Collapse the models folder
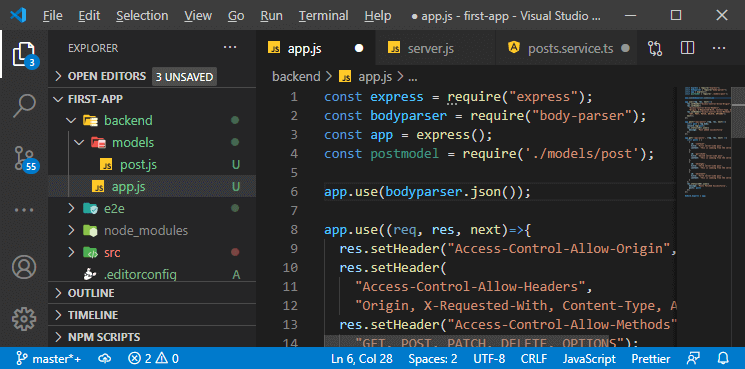 tap(152, 142)
